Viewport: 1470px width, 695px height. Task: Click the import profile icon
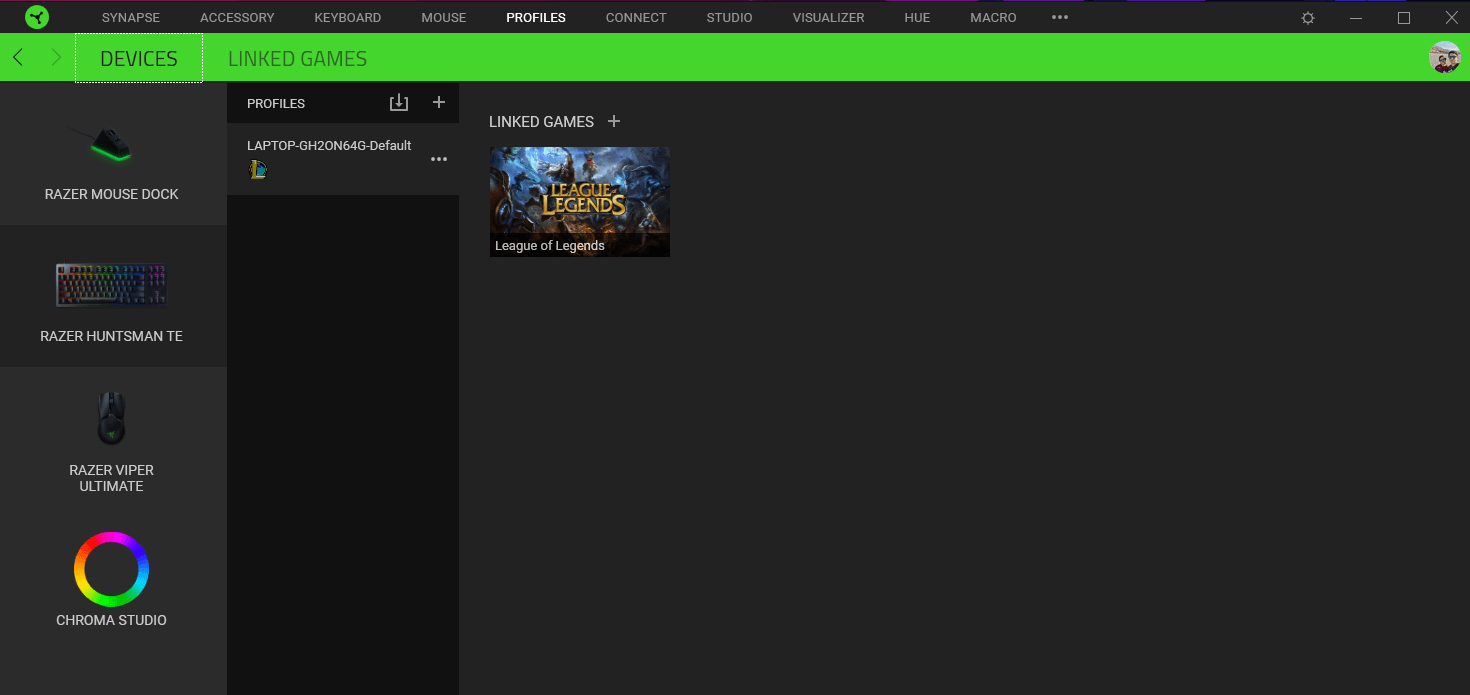(x=399, y=103)
